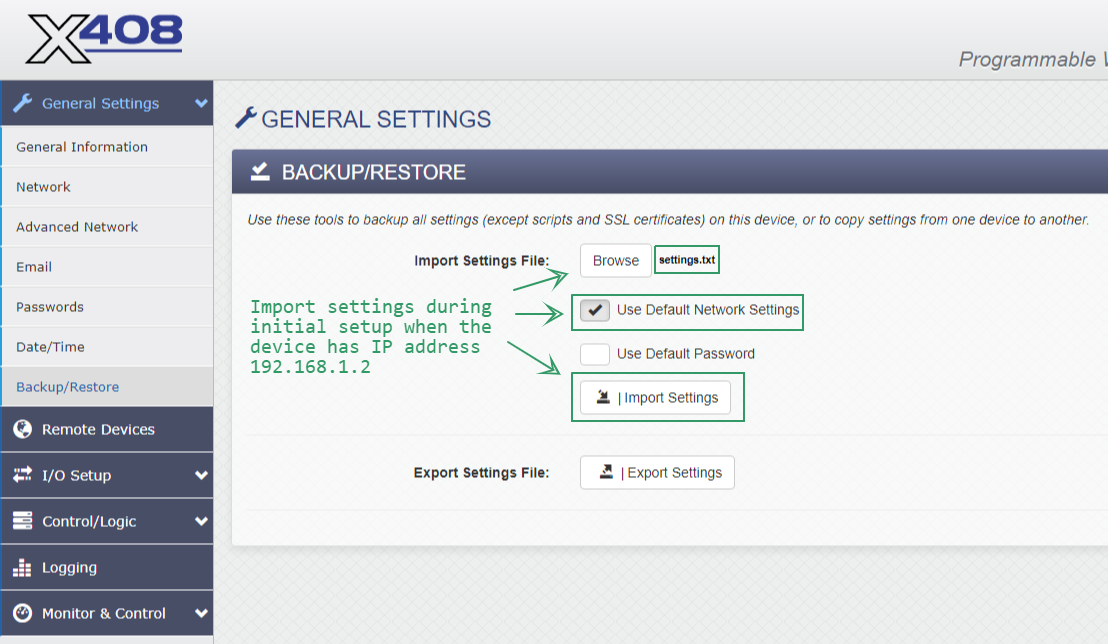This screenshot has height=644, width=1108.
Task: Open the Network settings page
Action: point(43,187)
